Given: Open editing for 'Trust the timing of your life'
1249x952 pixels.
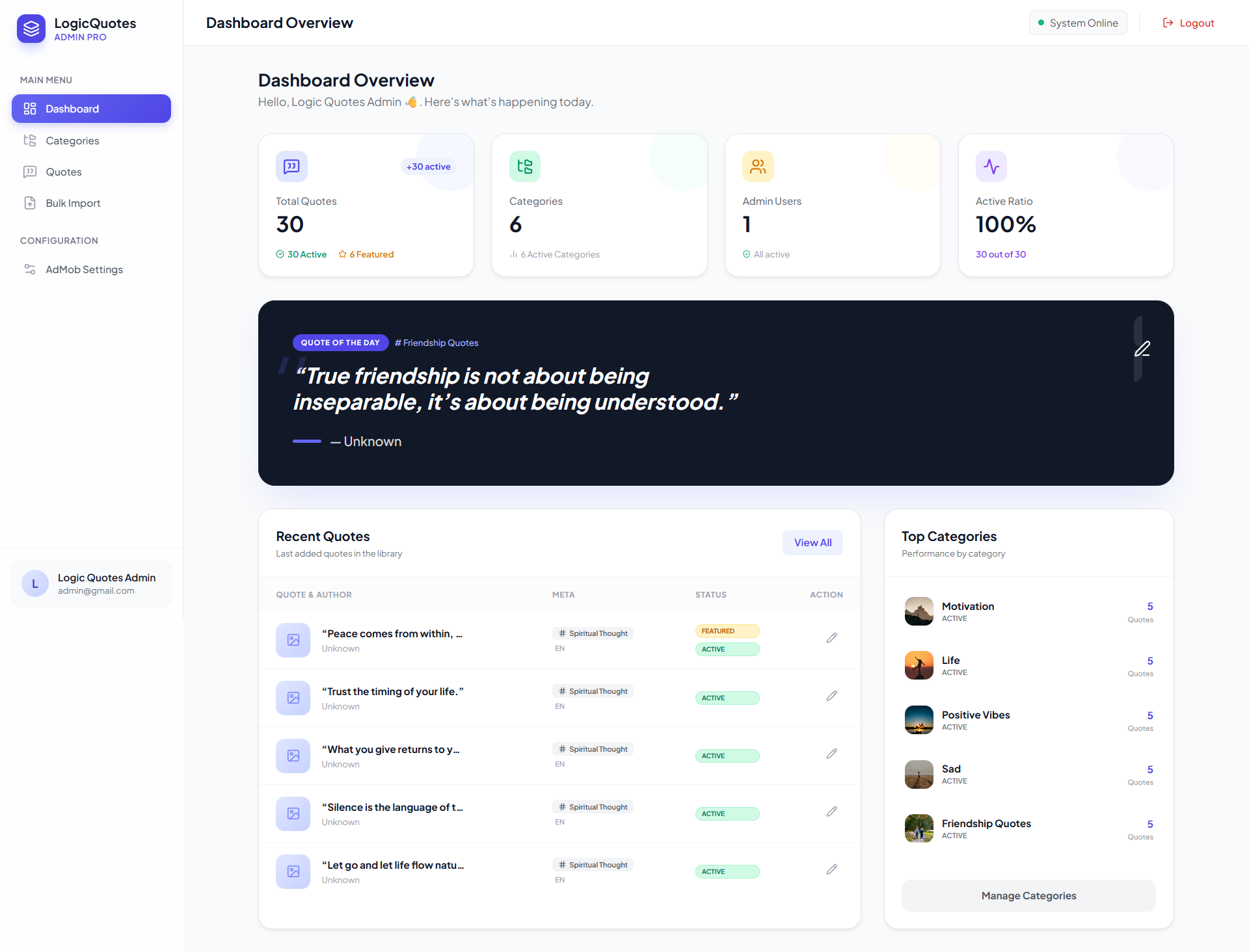Looking at the screenshot, I should click(831, 695).
